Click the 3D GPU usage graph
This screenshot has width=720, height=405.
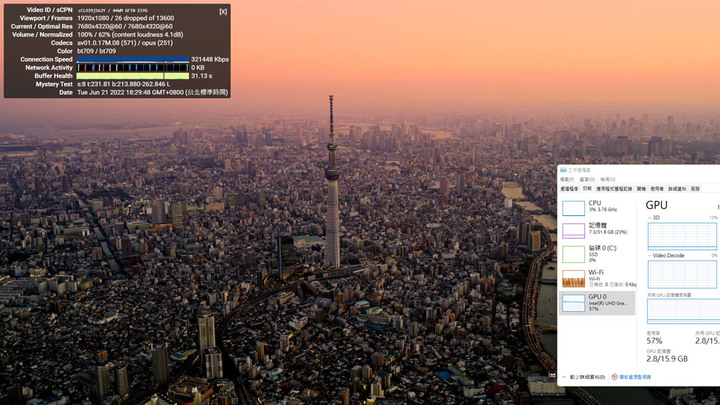pyautogui.click(x=682, y=236)
